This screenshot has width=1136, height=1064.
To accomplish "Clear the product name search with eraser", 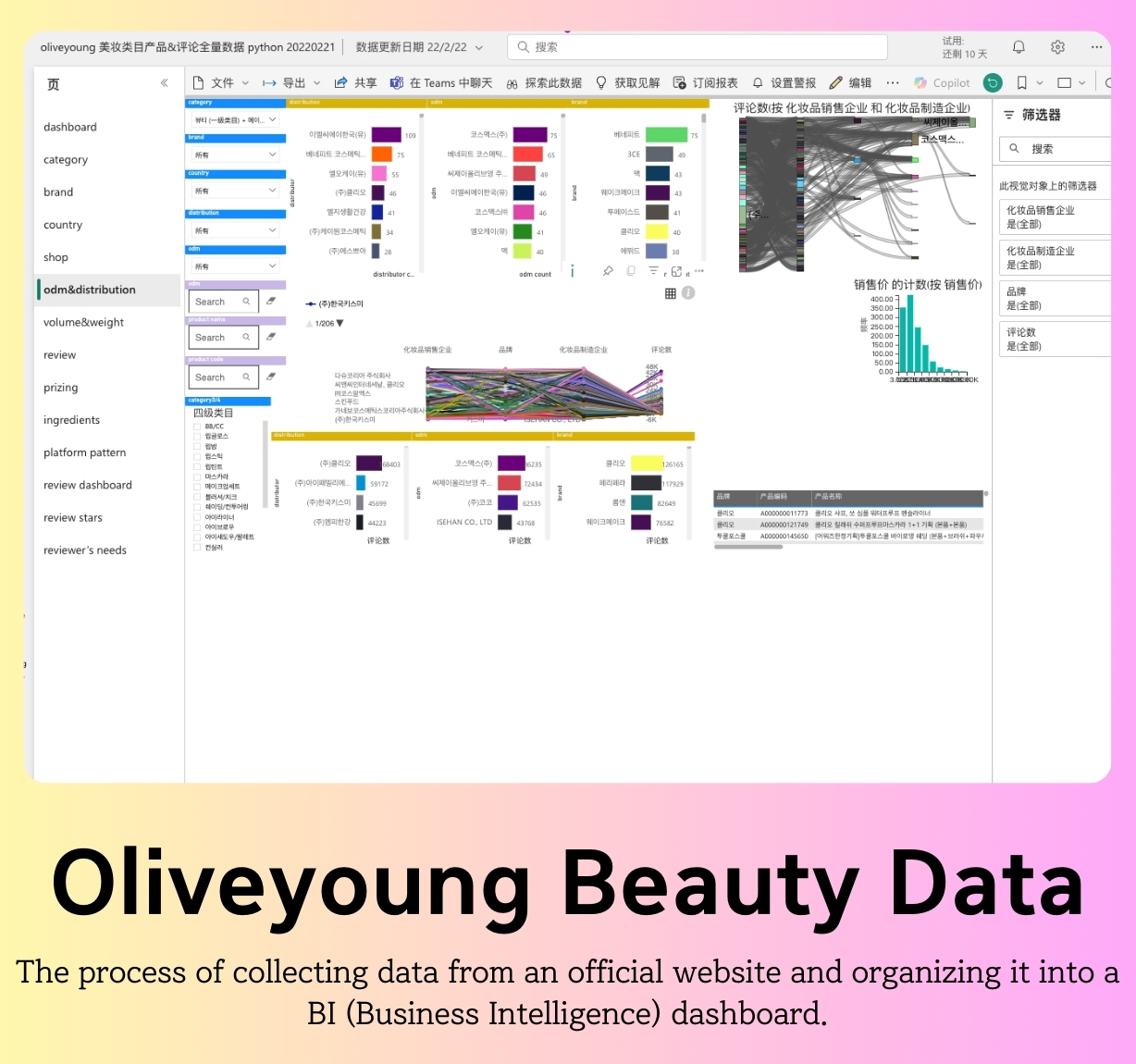I will [x=271, y=337].
